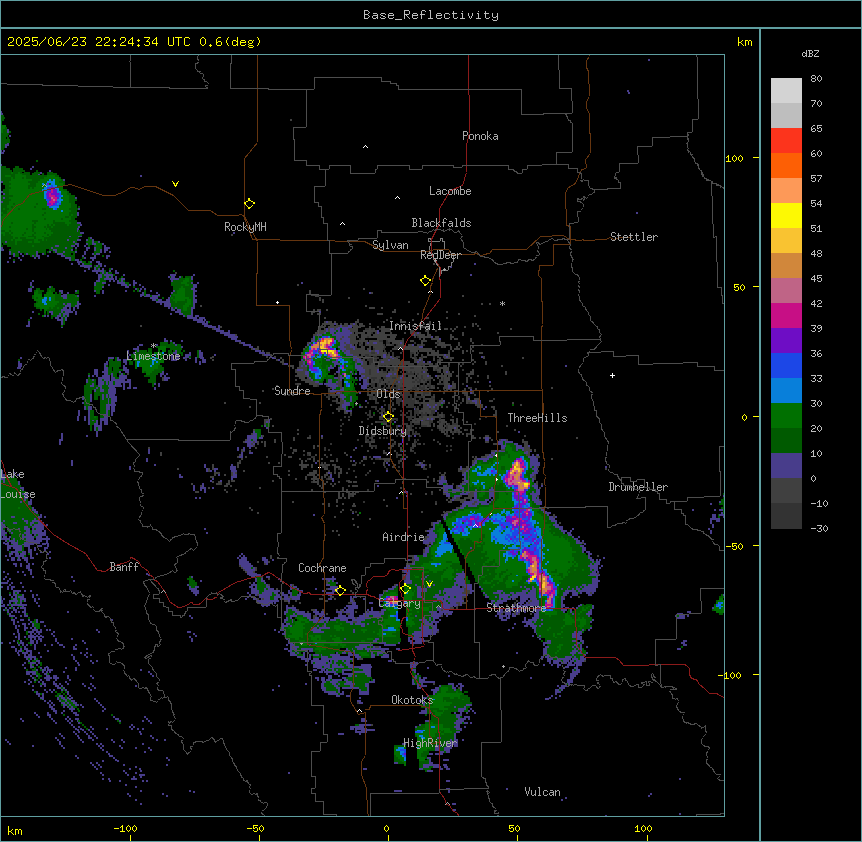Select the Drumheller label

coord(638,487)
